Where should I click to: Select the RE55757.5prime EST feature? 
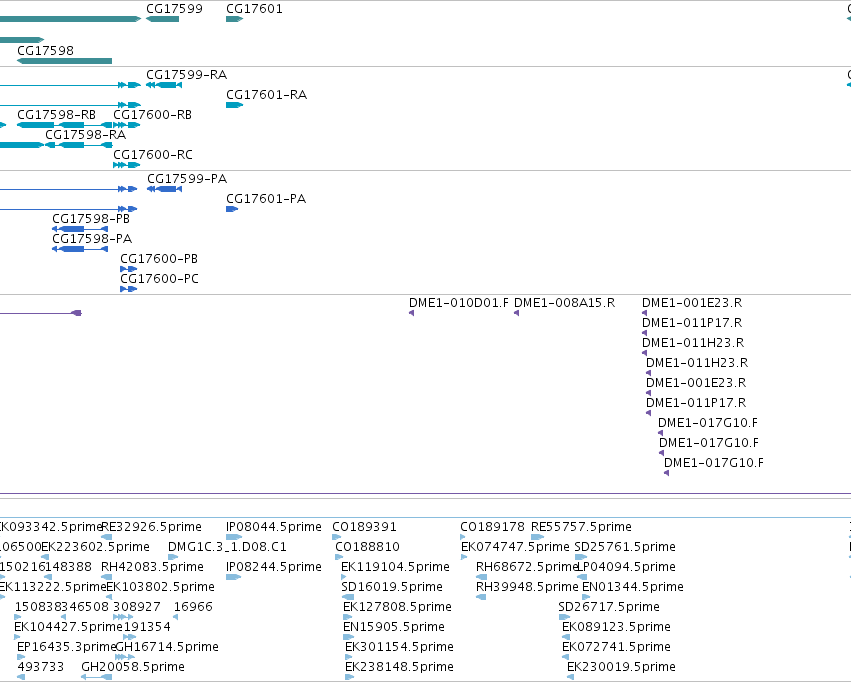pyautogui.click(x=538, y=537)
